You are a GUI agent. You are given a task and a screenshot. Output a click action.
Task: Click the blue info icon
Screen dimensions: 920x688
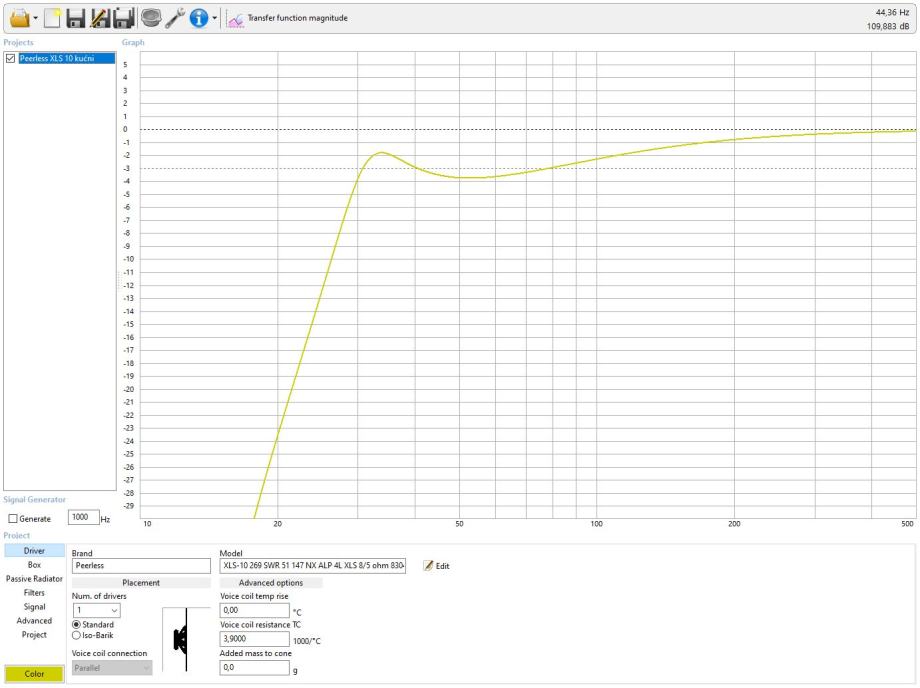[x=199, y=18]
